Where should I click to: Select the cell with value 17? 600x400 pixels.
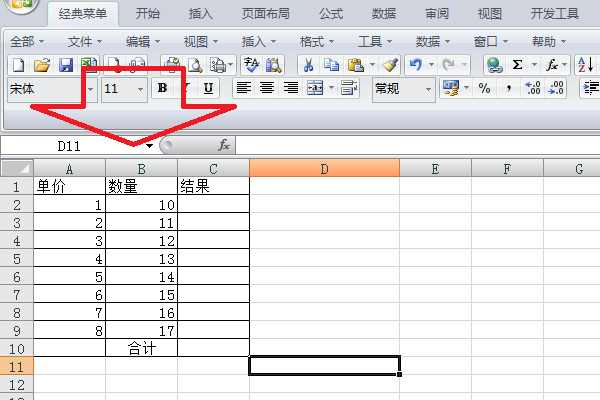tap(142, 330)
